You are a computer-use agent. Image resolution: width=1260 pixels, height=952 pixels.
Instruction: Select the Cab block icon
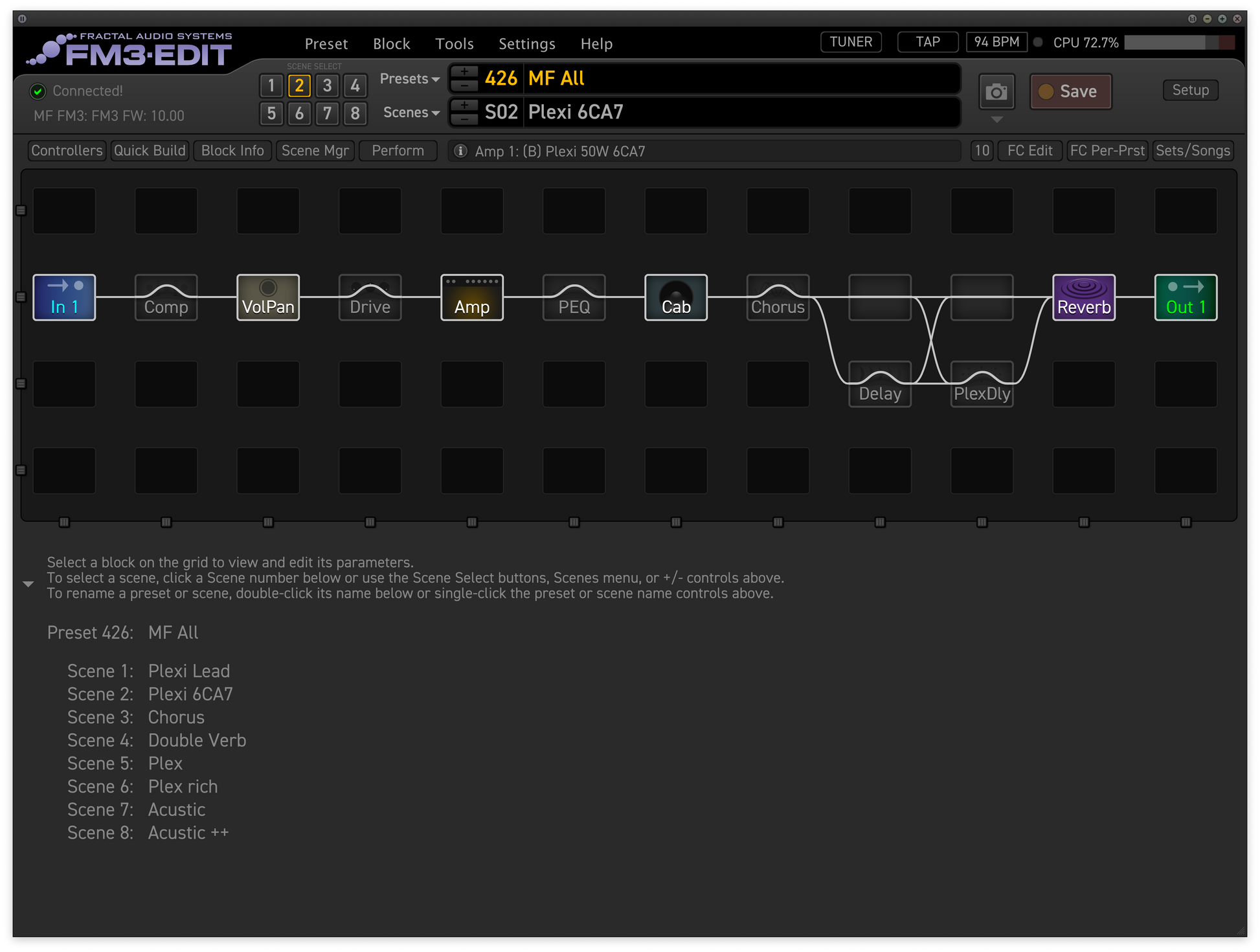[676, 297]
